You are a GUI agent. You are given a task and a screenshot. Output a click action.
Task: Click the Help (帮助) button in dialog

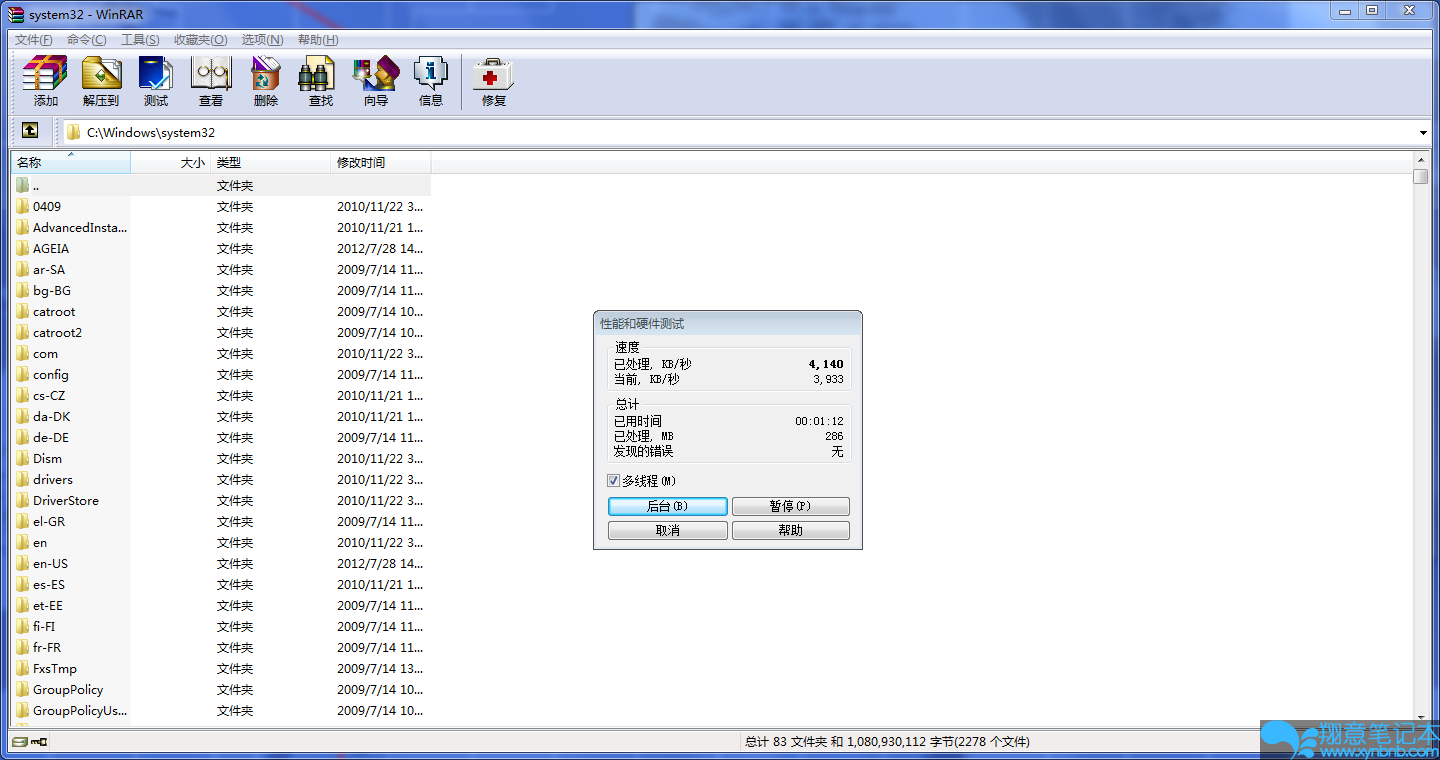point(791,530)
